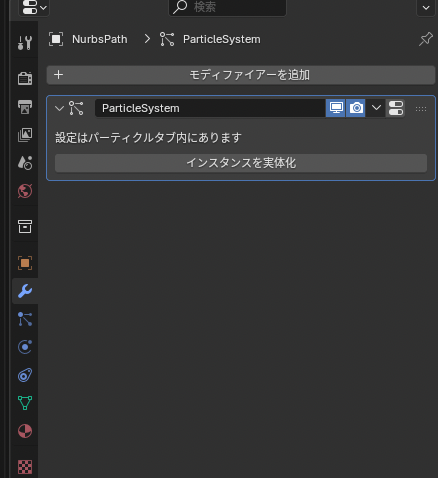Open the Object Constraints tab
The image size is (438, 478).
pos(25,375)
